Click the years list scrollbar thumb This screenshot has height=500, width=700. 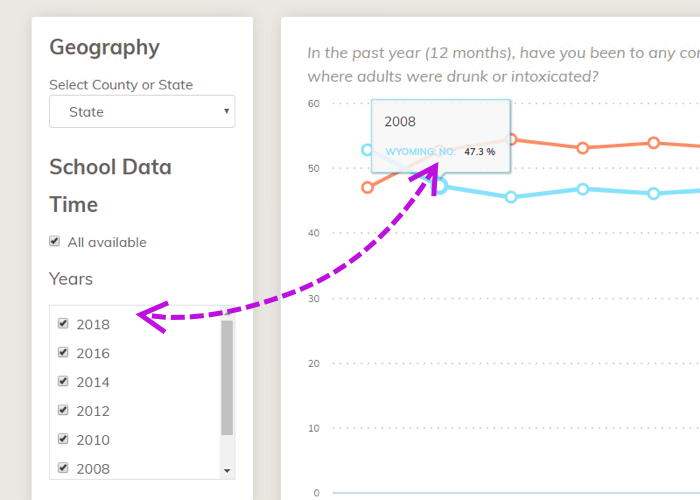click(227, 378)
